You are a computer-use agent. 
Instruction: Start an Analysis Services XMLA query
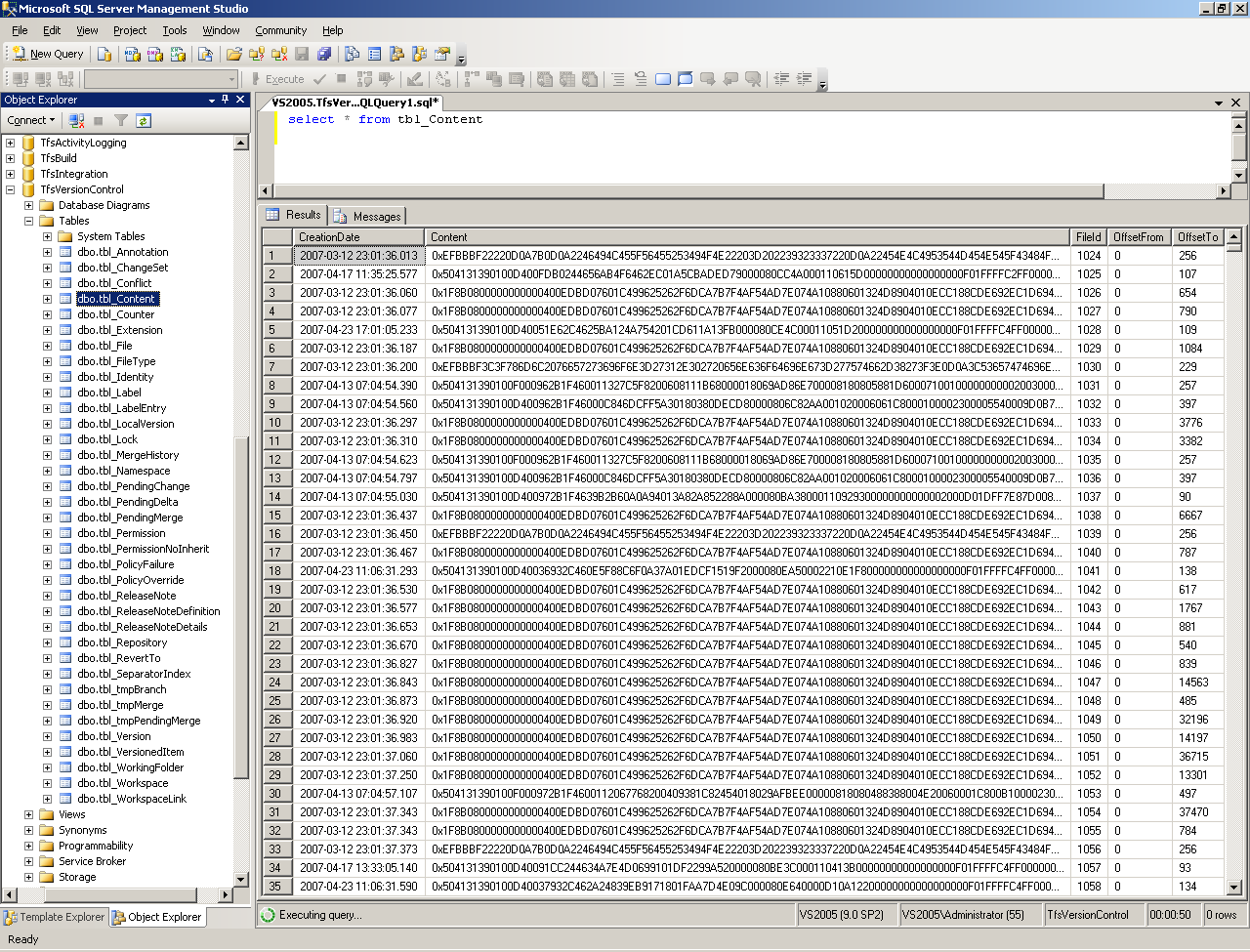178,54
